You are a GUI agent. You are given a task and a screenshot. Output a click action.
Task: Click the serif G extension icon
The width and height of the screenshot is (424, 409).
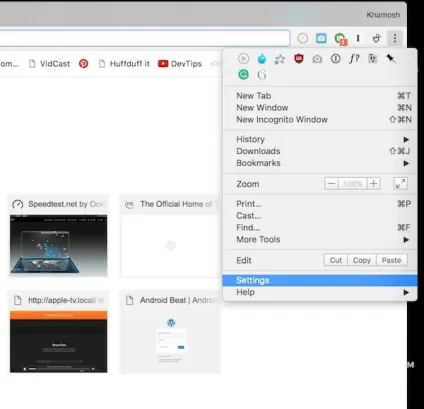262,74
